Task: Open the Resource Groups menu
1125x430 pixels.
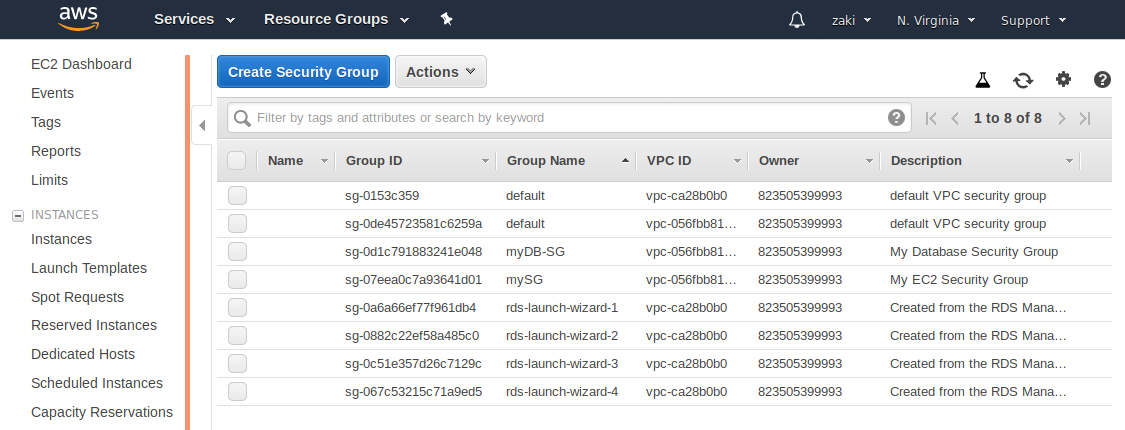Action: (336, 19)
